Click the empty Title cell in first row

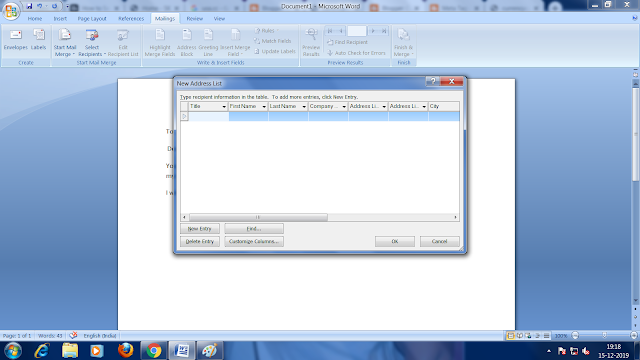tap(208, 116)
